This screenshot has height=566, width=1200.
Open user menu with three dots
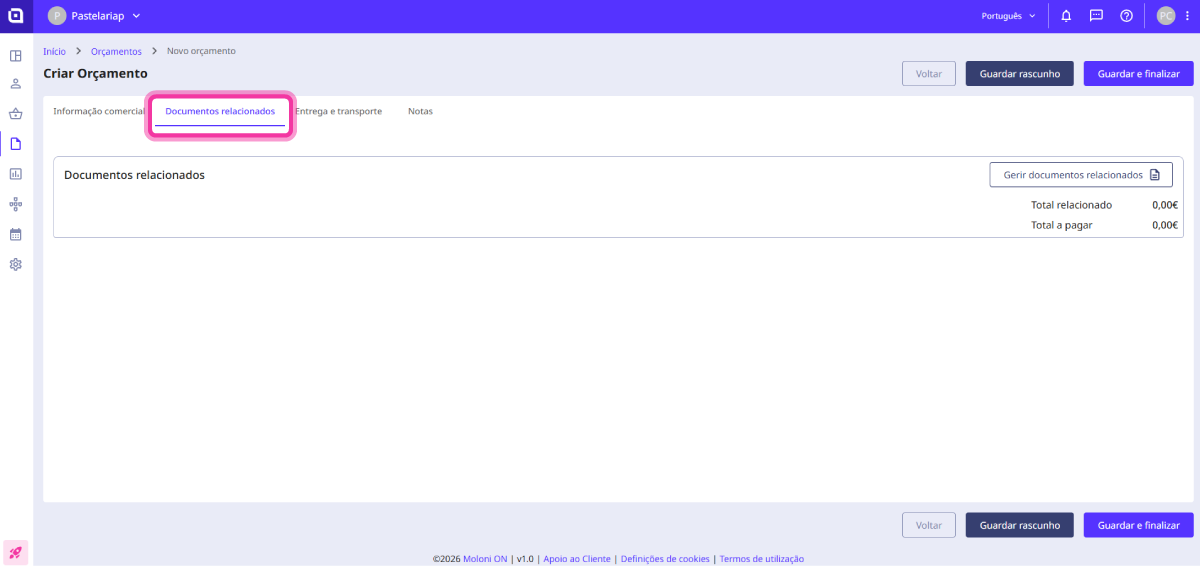[x=1186, y=16]
